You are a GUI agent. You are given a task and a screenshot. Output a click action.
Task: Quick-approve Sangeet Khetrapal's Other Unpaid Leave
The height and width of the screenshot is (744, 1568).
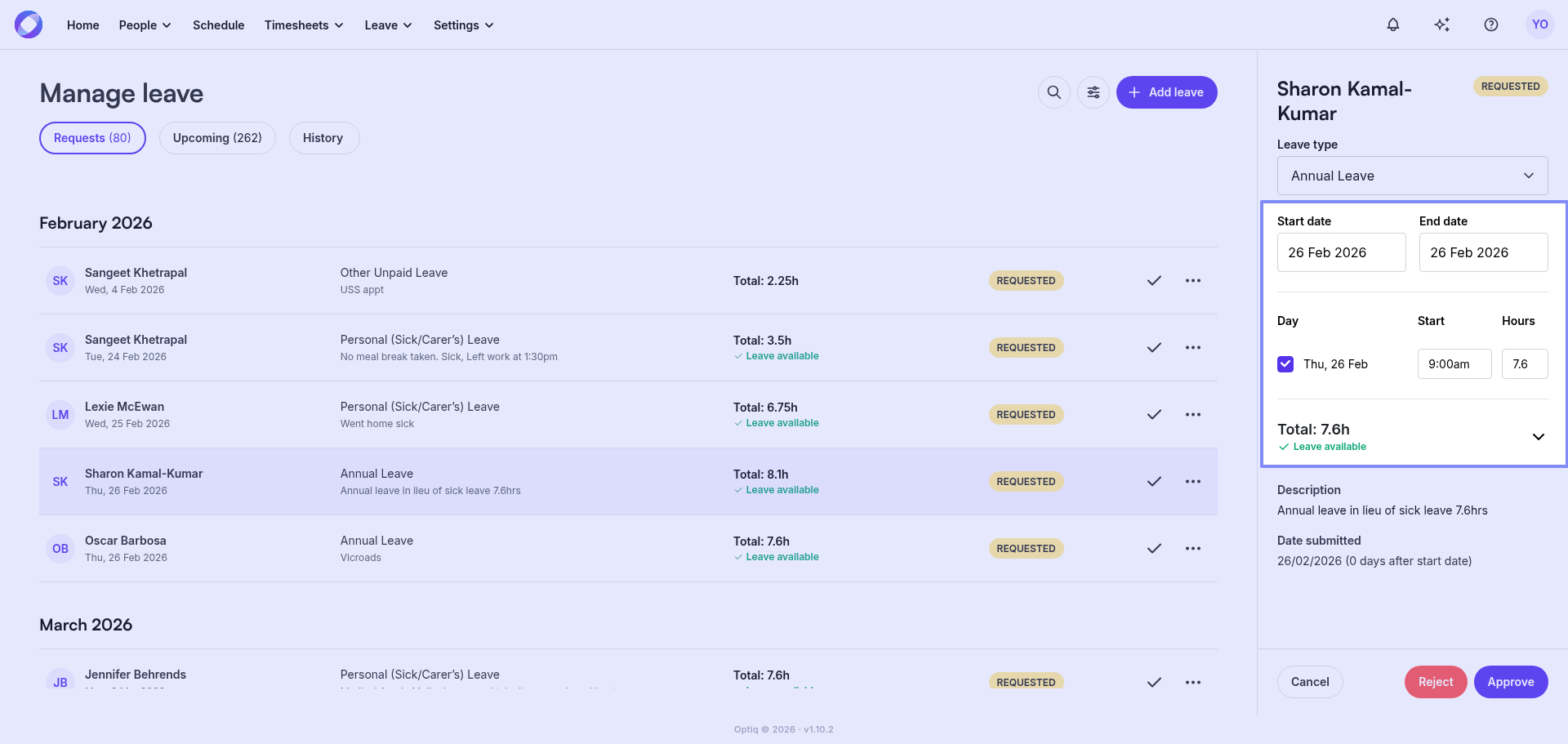click(x=1154, y=281)
